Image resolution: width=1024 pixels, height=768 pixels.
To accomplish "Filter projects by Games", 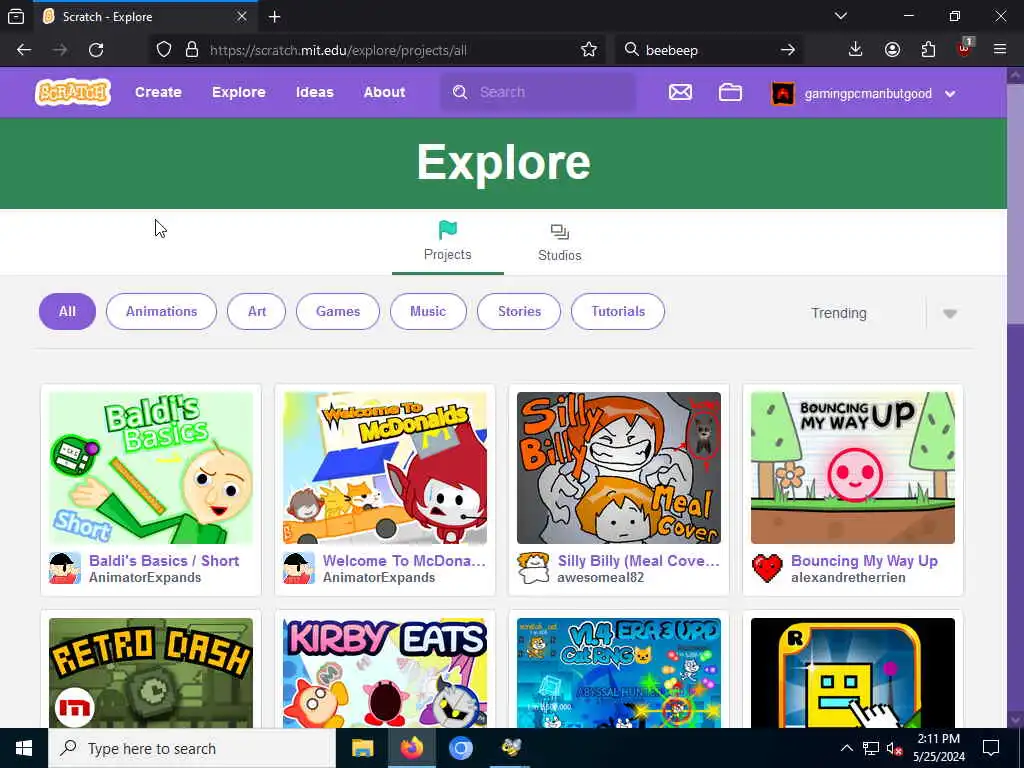I will tap(338, 312).
